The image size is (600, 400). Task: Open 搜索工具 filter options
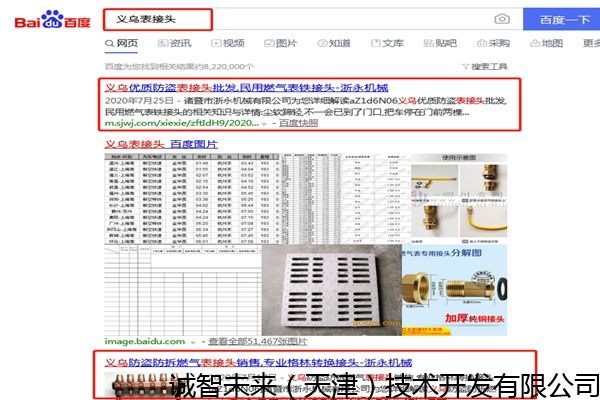click(x=485, y=67)
